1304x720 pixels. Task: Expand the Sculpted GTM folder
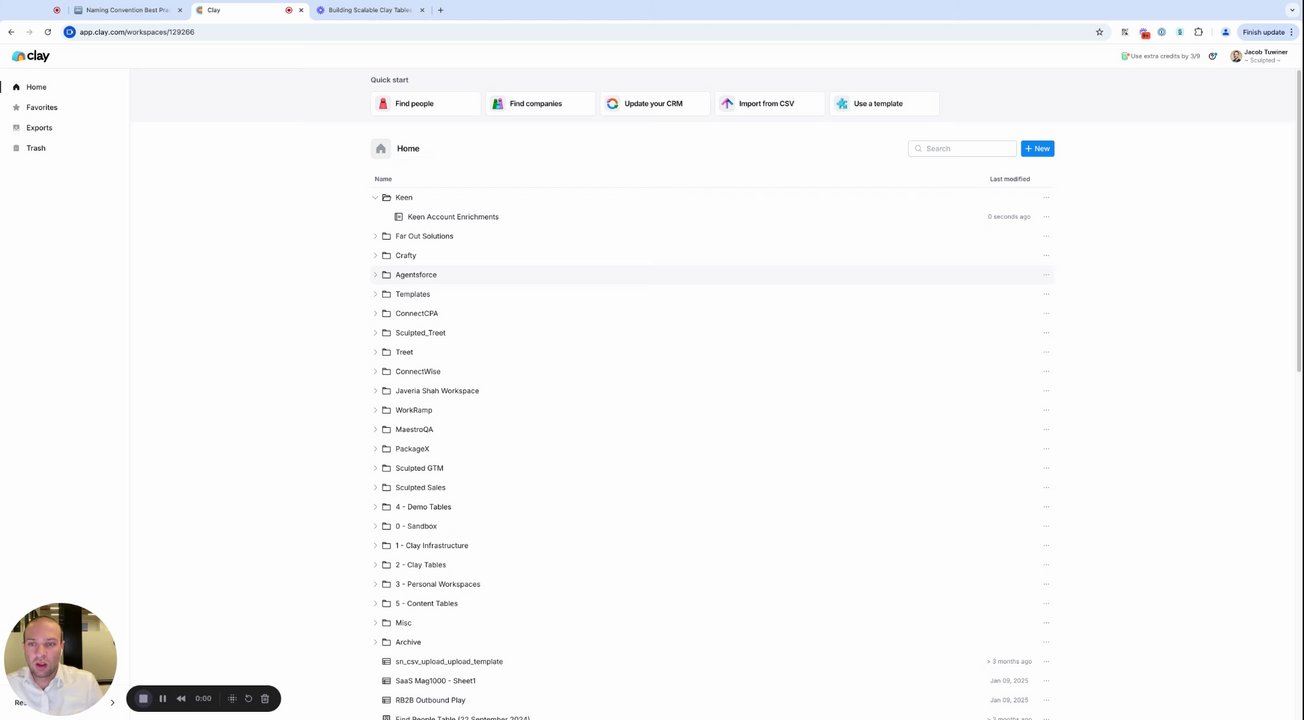coord(375,468)
